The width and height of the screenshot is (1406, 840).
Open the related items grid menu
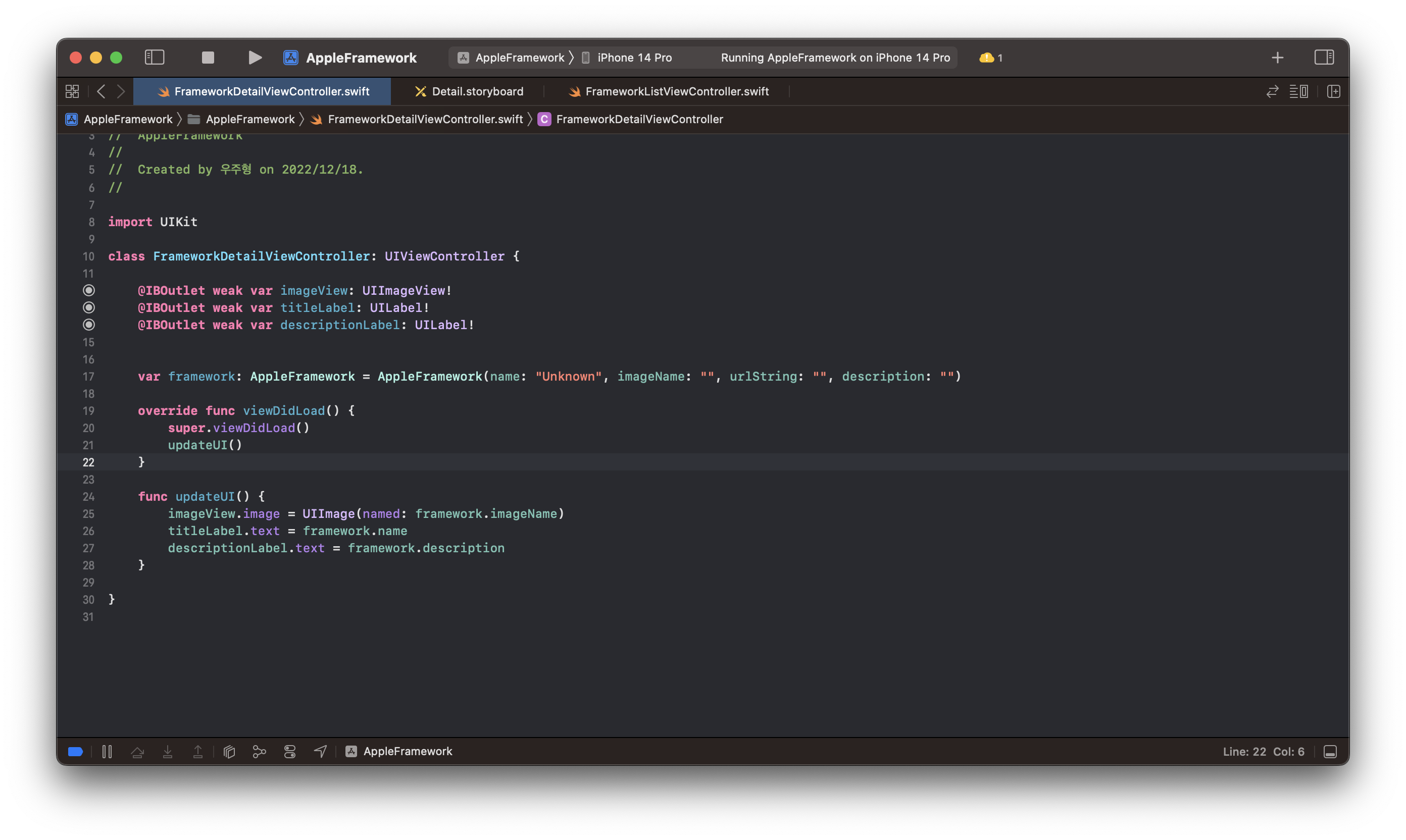72,91
